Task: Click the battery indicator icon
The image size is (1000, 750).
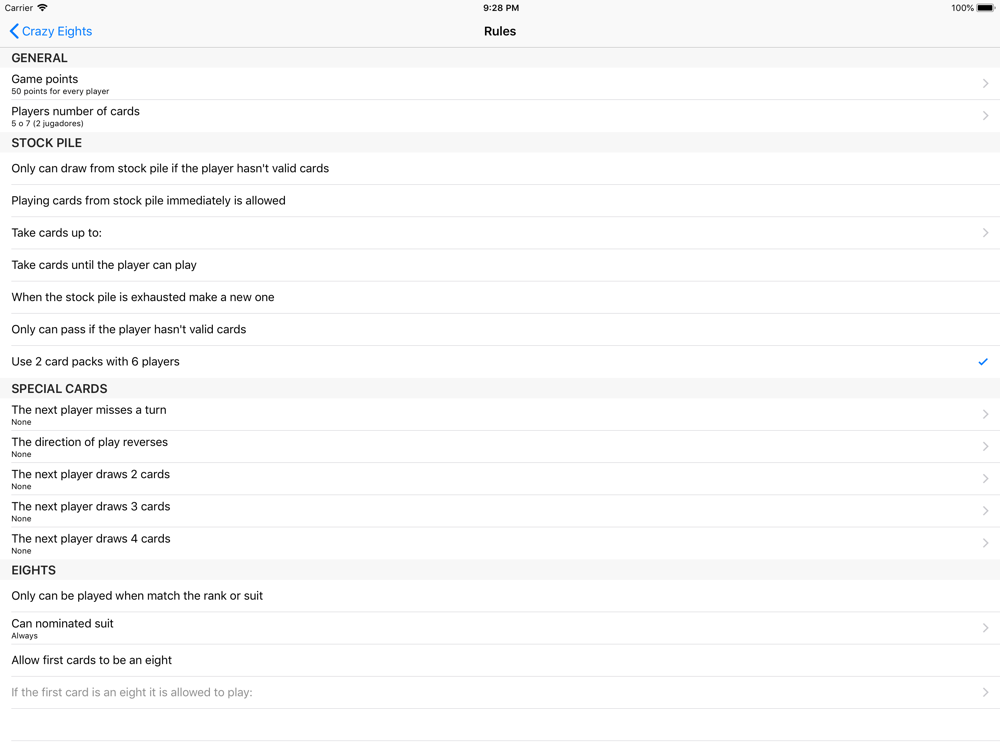Action: [x=986, y=8]
